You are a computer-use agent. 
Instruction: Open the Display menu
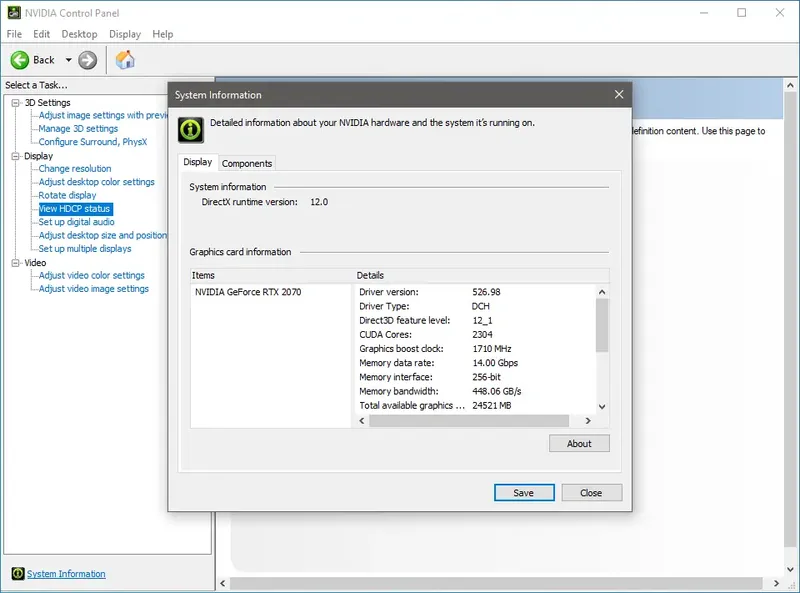[125, 34]
